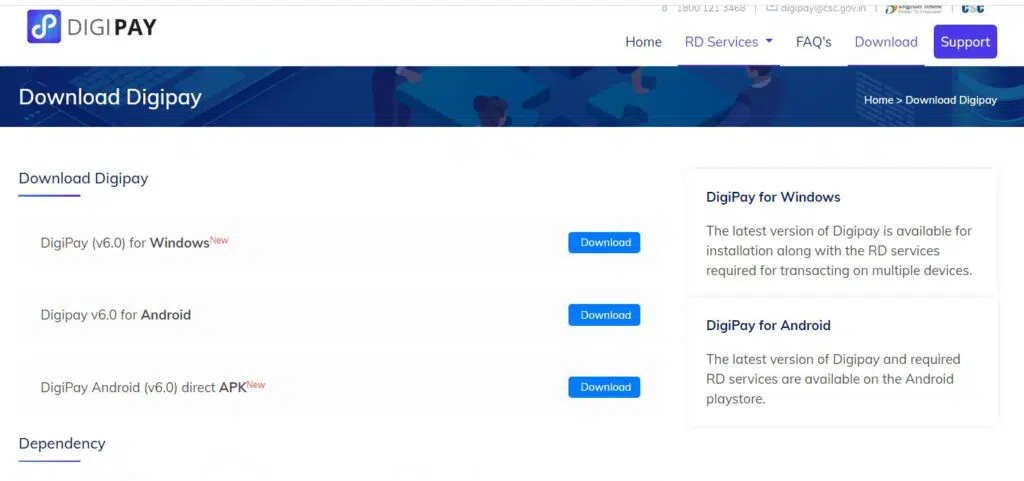Click the digipay@csc.gov.in email link

(823, 8)
